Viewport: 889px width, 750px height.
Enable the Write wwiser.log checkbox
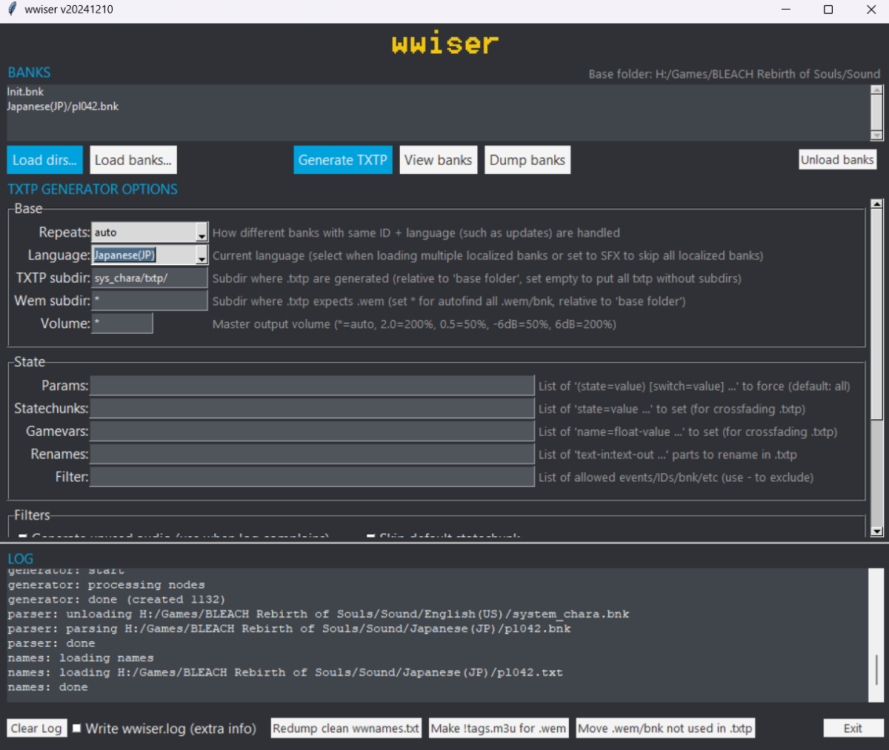pyautogui.click(x=76, y=728)
